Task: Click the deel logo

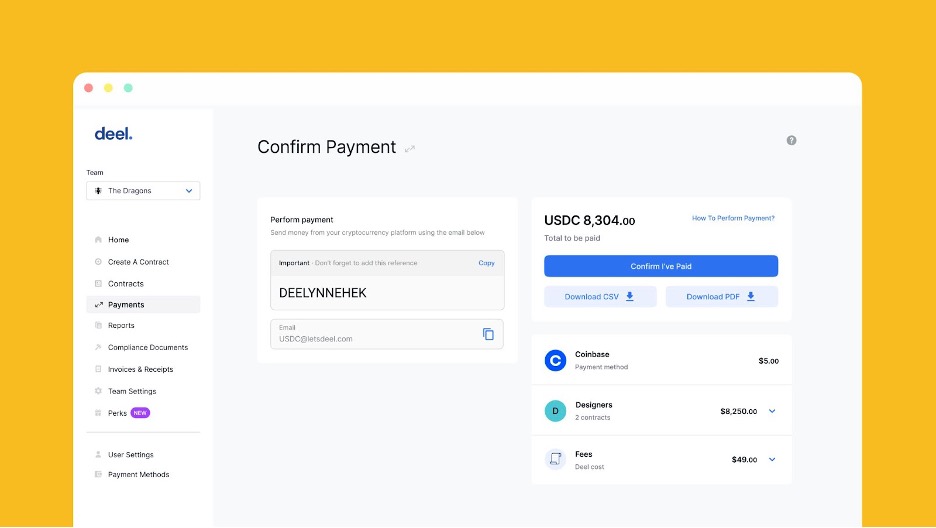Action: pos(113,134)
